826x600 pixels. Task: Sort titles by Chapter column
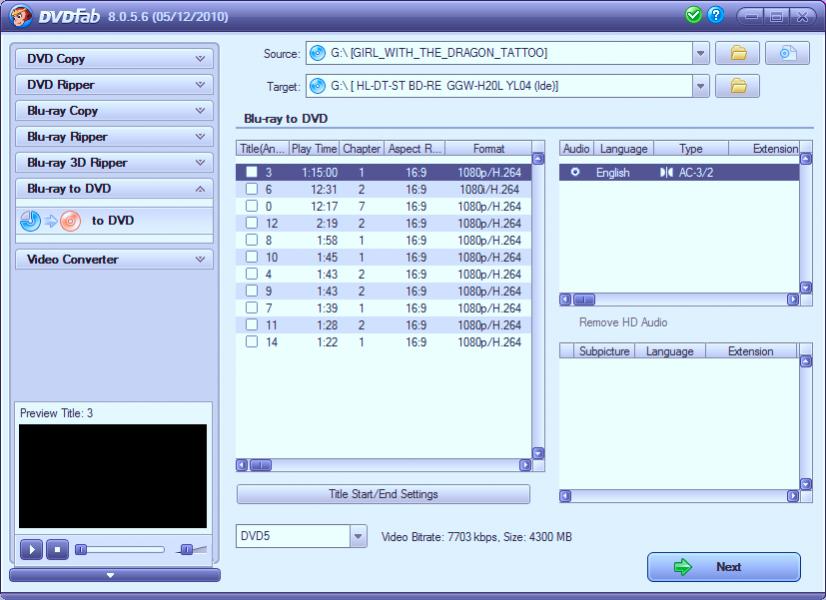click(x=361, y=149)
